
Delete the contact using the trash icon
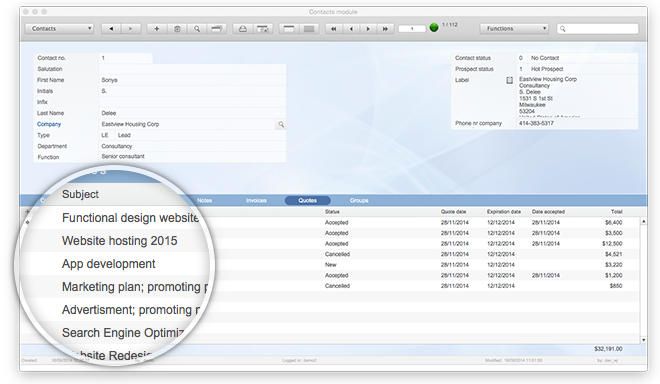[x=177, y=29]
